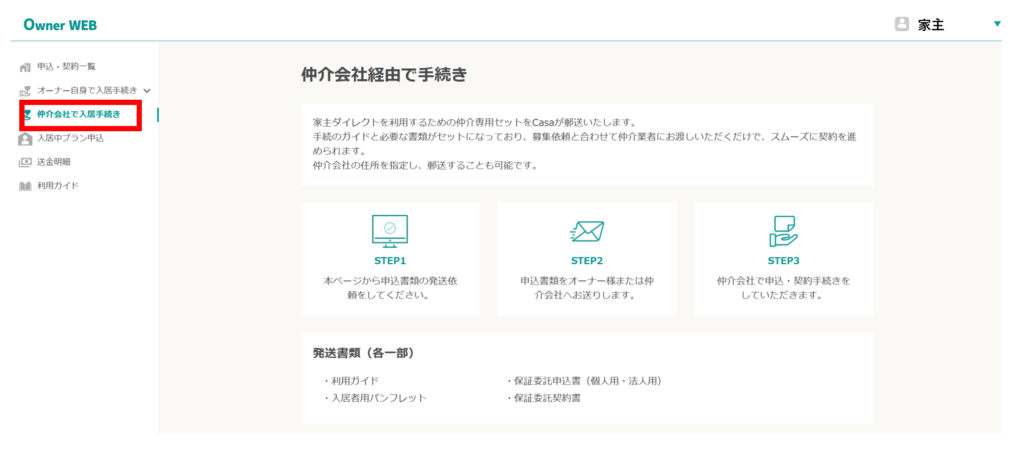Open the 家主 account dropdown arrow
Viewport: 1024px width, 452px height.
996,24
